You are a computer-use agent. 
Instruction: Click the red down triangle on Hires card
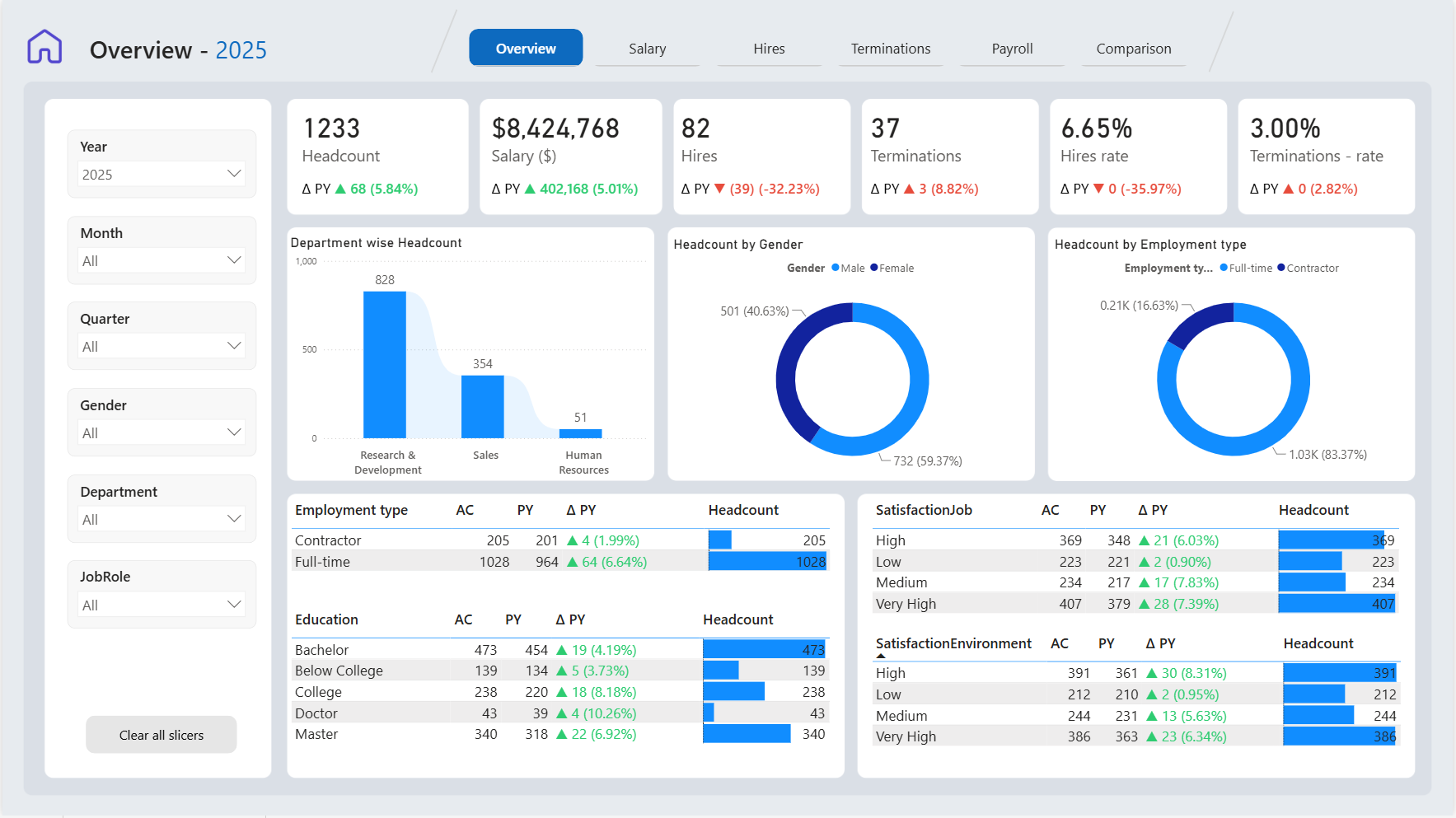[x=719, y=189]
